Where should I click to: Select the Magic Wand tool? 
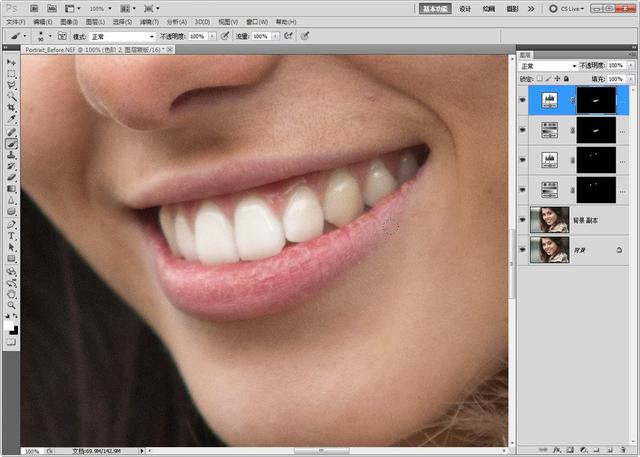click(x=11, y=97)
